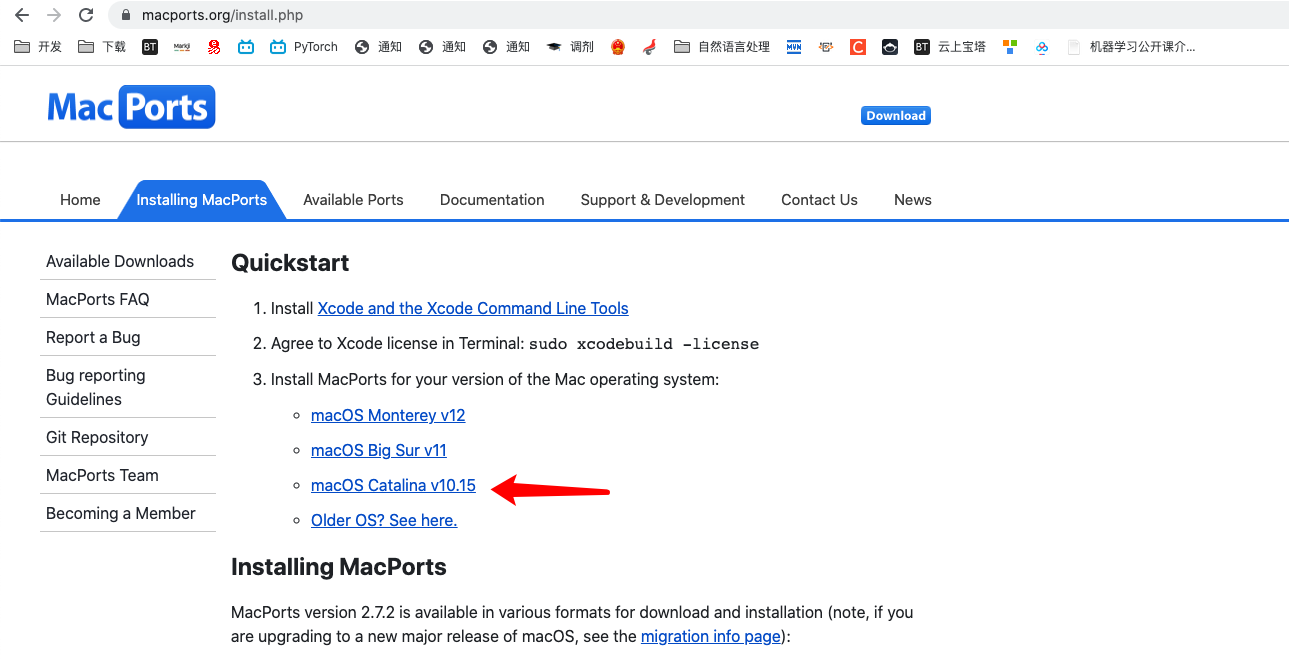Click the browser forward arrow
The height and width of the screenshot is (662, 1289).
pos(54,15)
